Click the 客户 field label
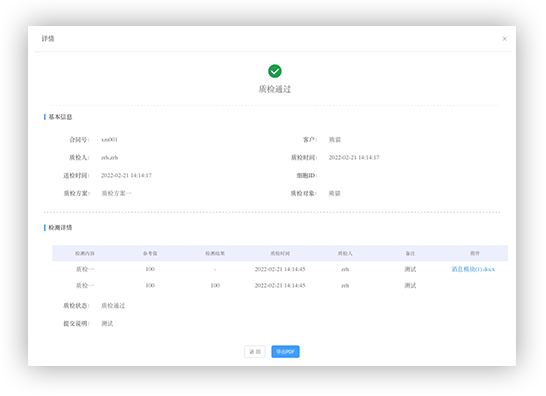This screenshot has height=396, width=546. pyautogui.click(x=310, y=140)
